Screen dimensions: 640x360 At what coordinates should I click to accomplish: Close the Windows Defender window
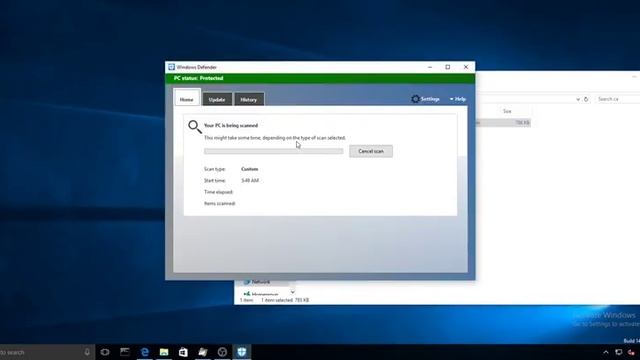pos(466,67)
